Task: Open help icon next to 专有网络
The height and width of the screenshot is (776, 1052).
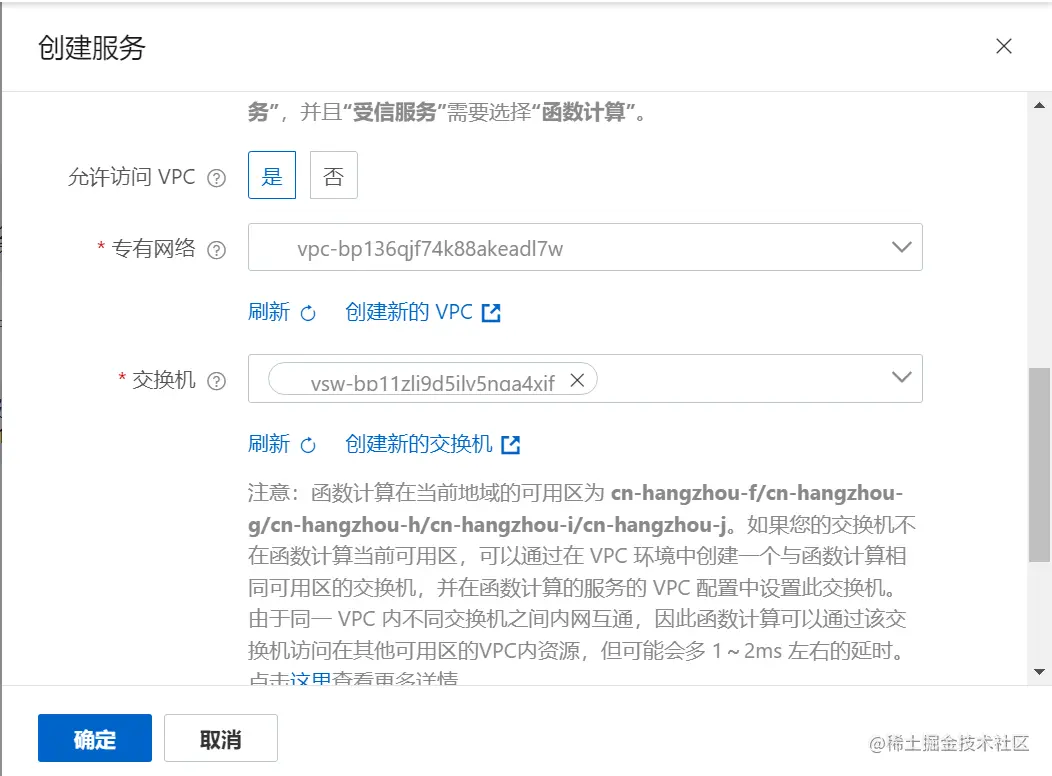Action: pyautogui.click(x=216, y=250)
